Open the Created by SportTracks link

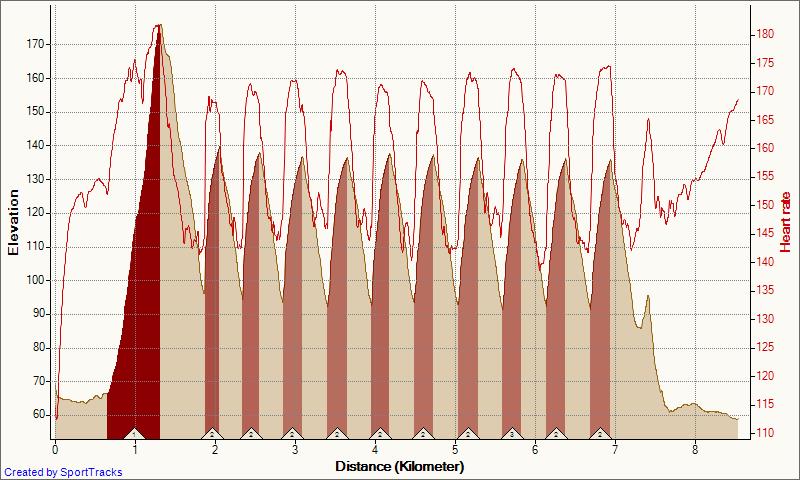(63, 472)
